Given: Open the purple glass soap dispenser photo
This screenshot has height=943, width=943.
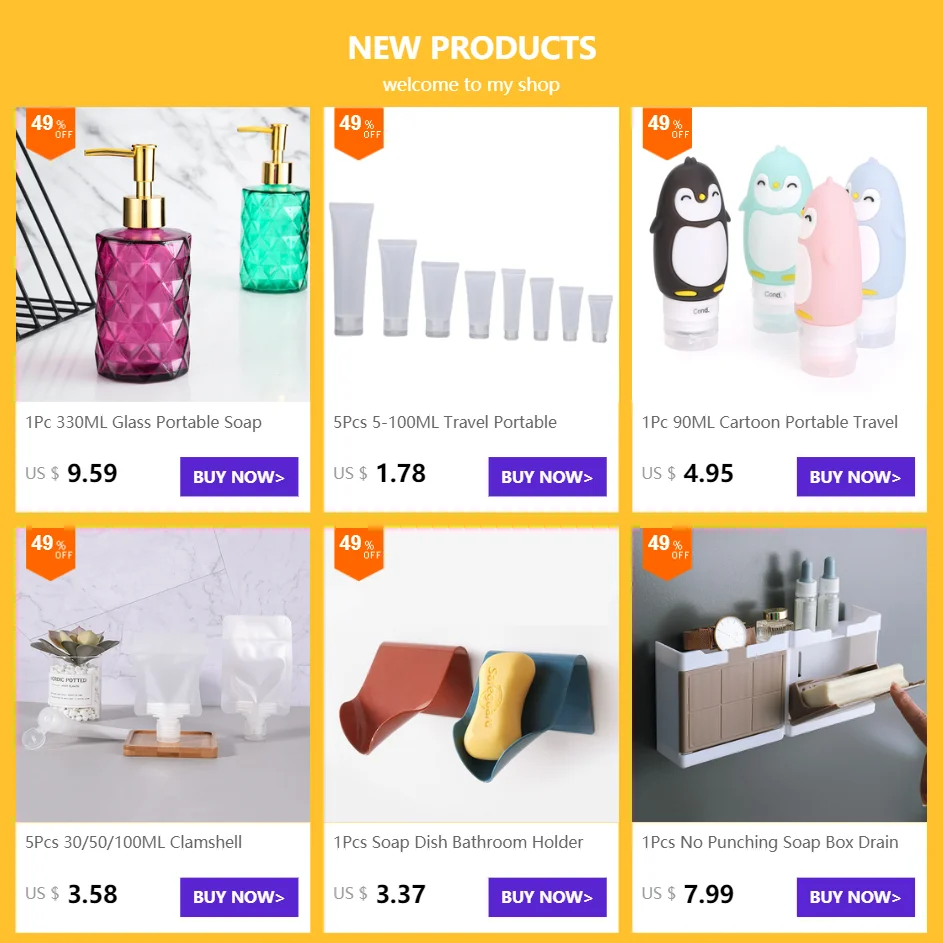Looking at the screenshot, I should click(x=163, y=254).
